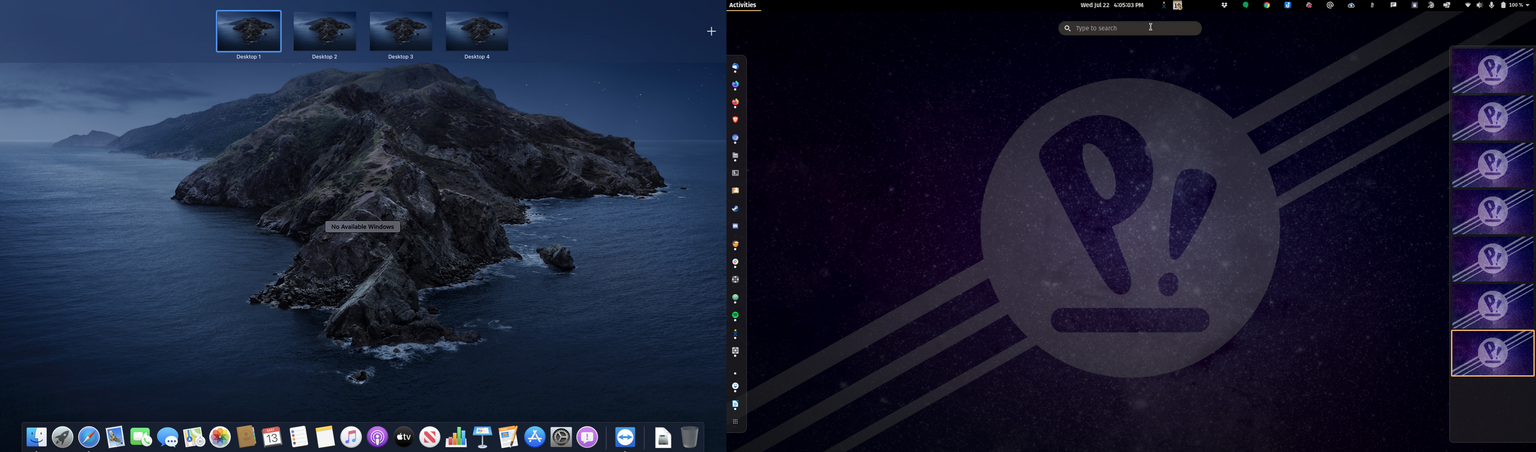
Task: Open the system menu arrow beside 100%
Action: (x=1529, y=5)
